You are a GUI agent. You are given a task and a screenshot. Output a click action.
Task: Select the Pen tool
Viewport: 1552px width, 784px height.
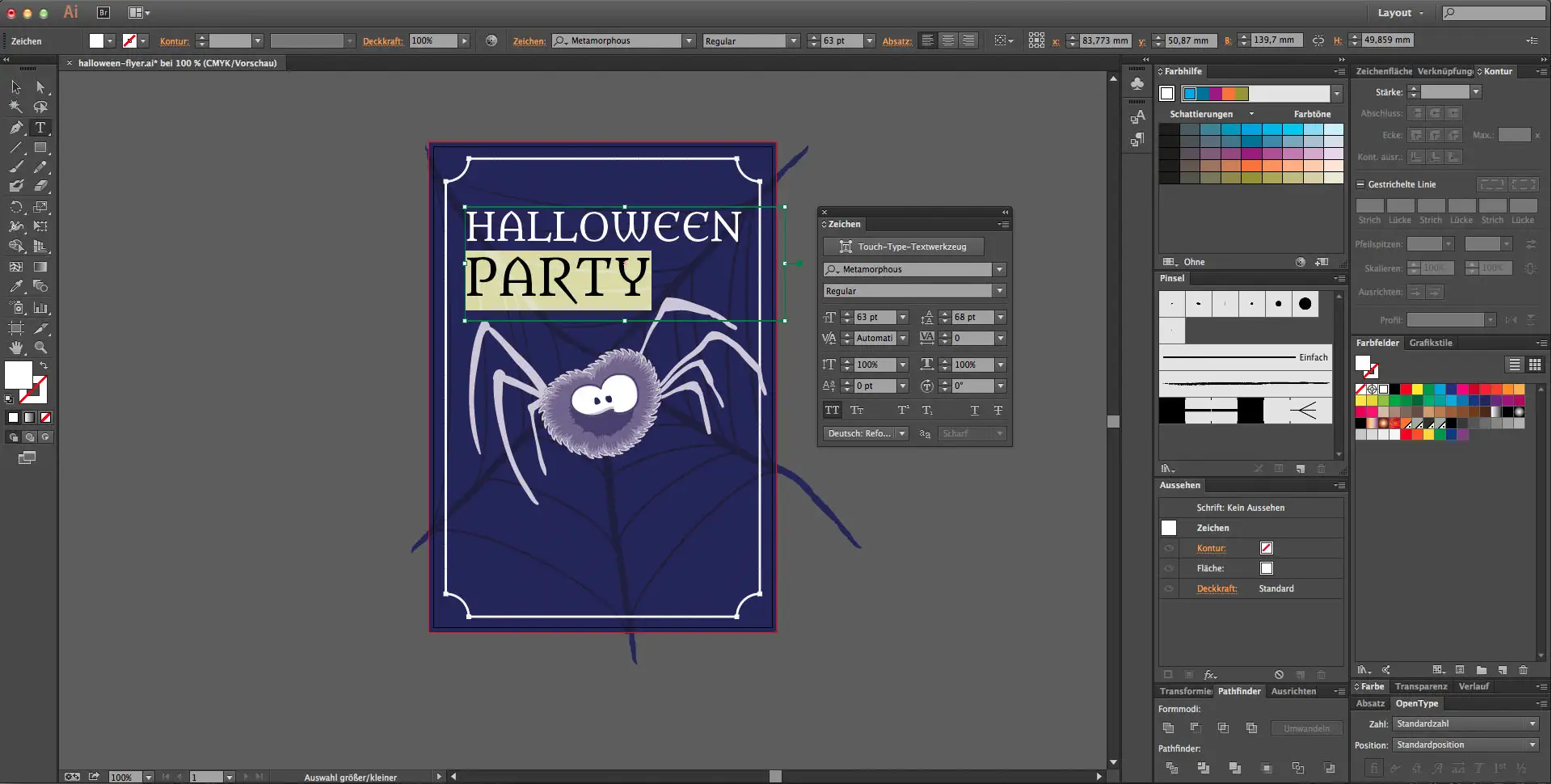[x=15, y=128]
